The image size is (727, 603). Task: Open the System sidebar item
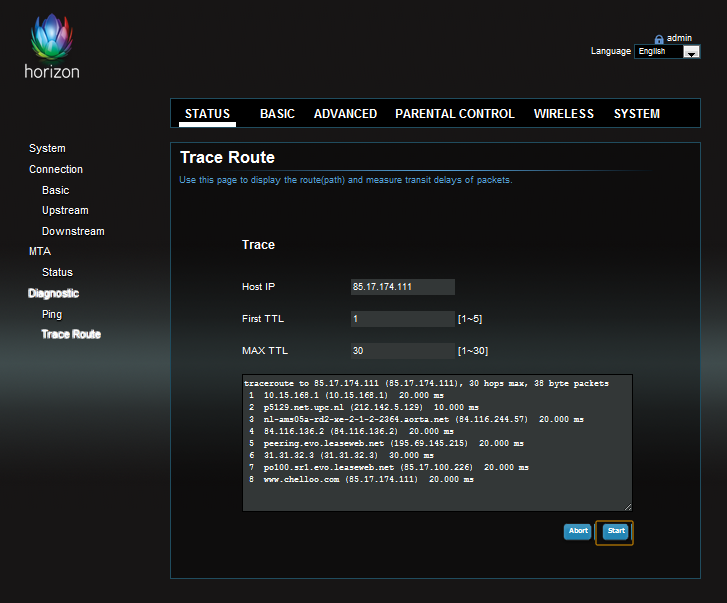click(x=47, y=148)
